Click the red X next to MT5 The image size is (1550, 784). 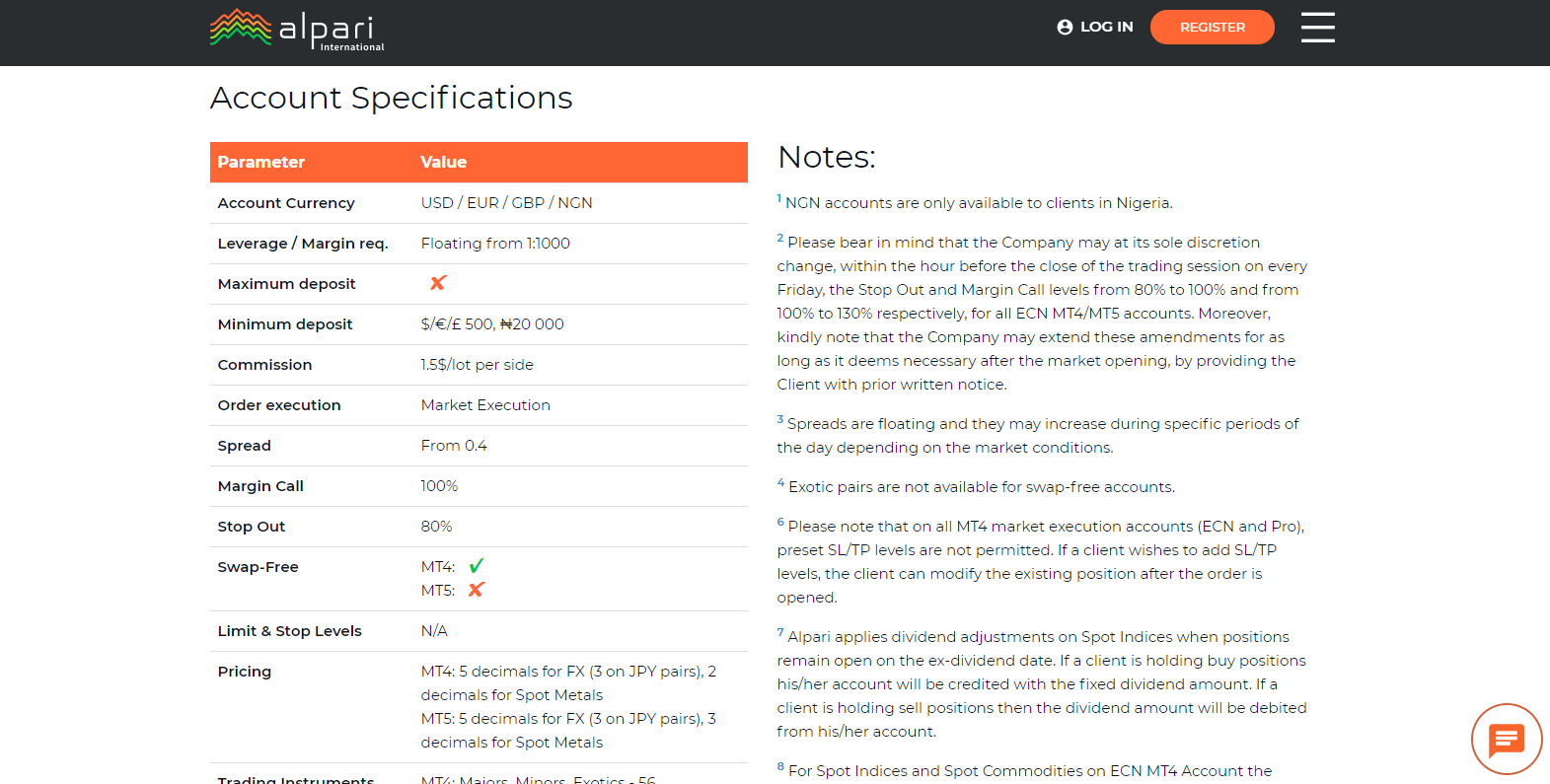[477, 590]
